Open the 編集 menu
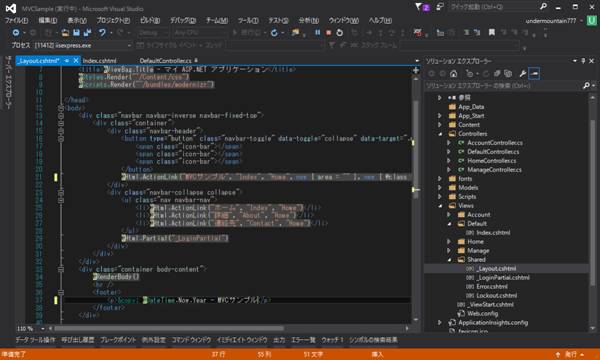This screenshot has width=600, height=360. tap(48, 20)
